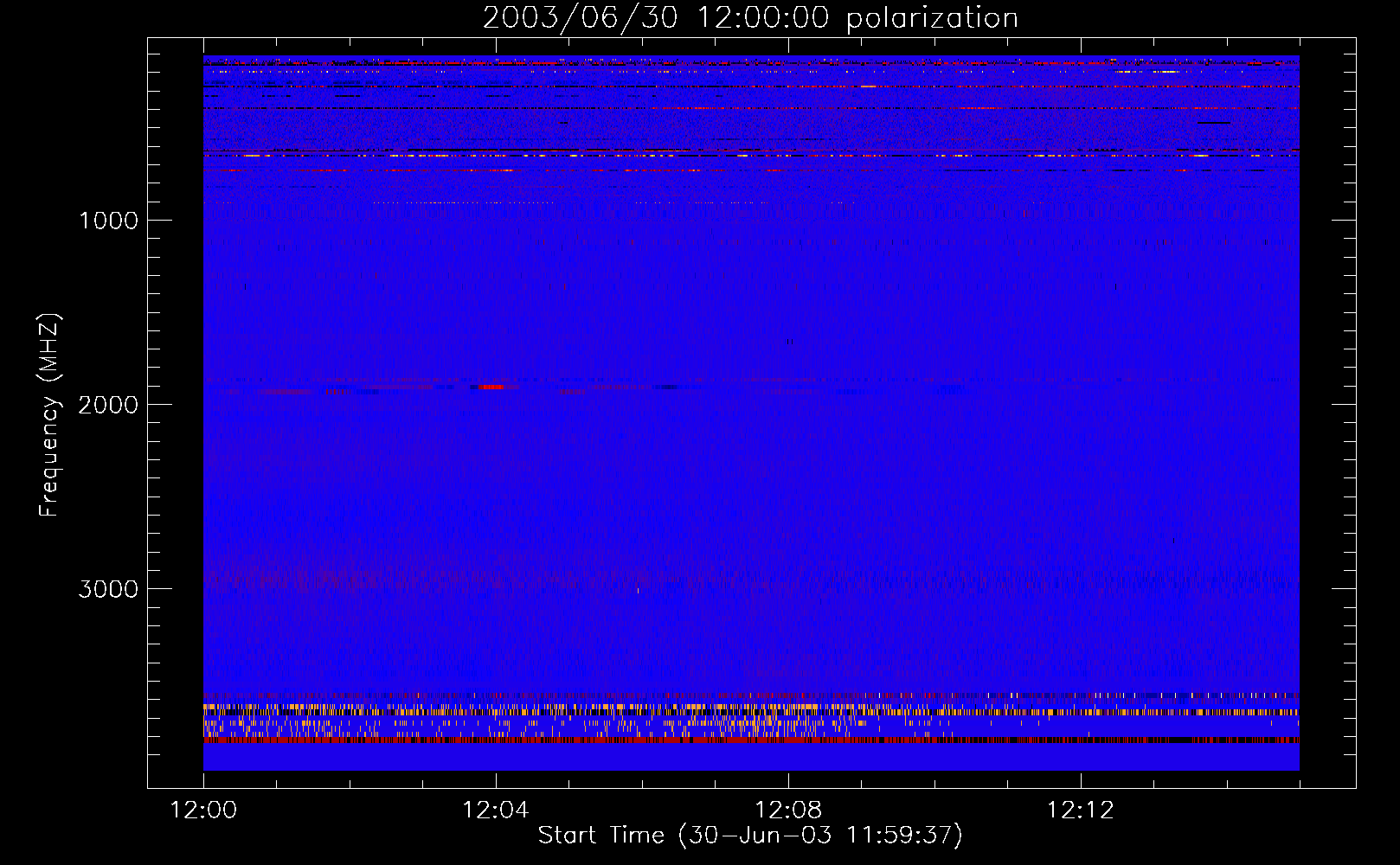This screenshot has width=1400, height=865.
Task: Click the 'Frequency (MHZ)' axis label
Action: point(49,415)
